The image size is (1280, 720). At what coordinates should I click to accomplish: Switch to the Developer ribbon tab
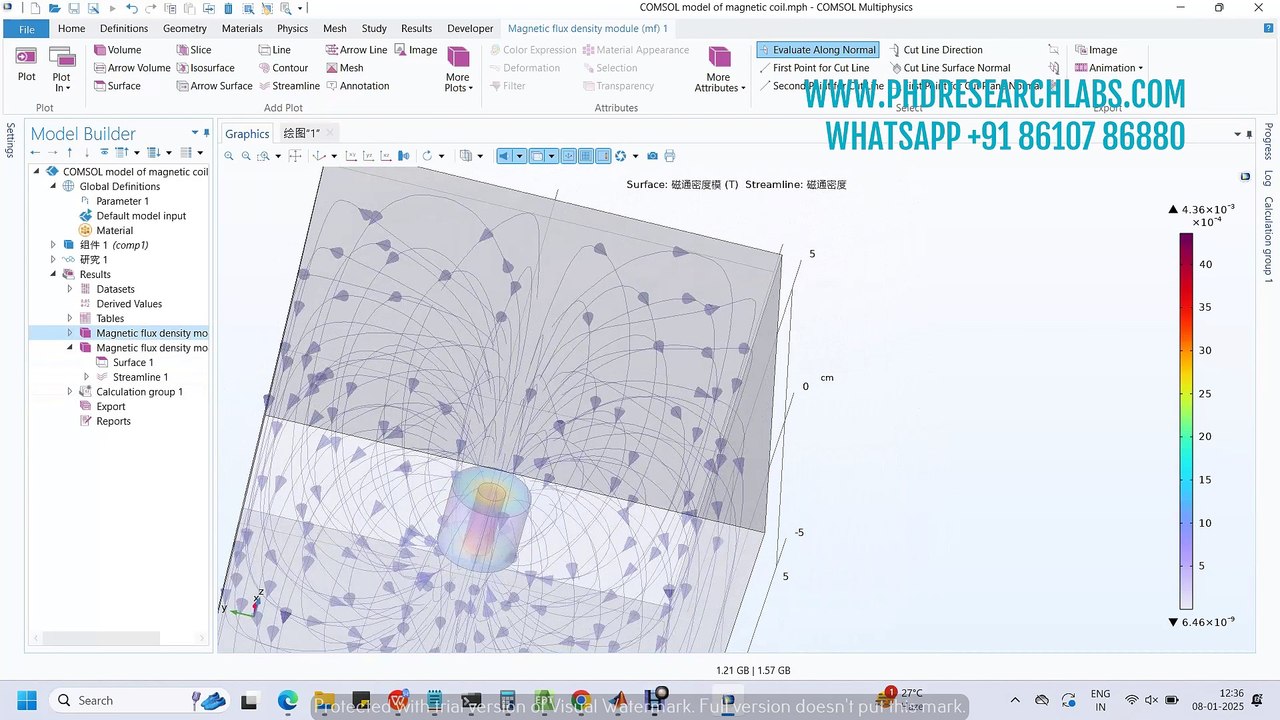click(470, 29)
